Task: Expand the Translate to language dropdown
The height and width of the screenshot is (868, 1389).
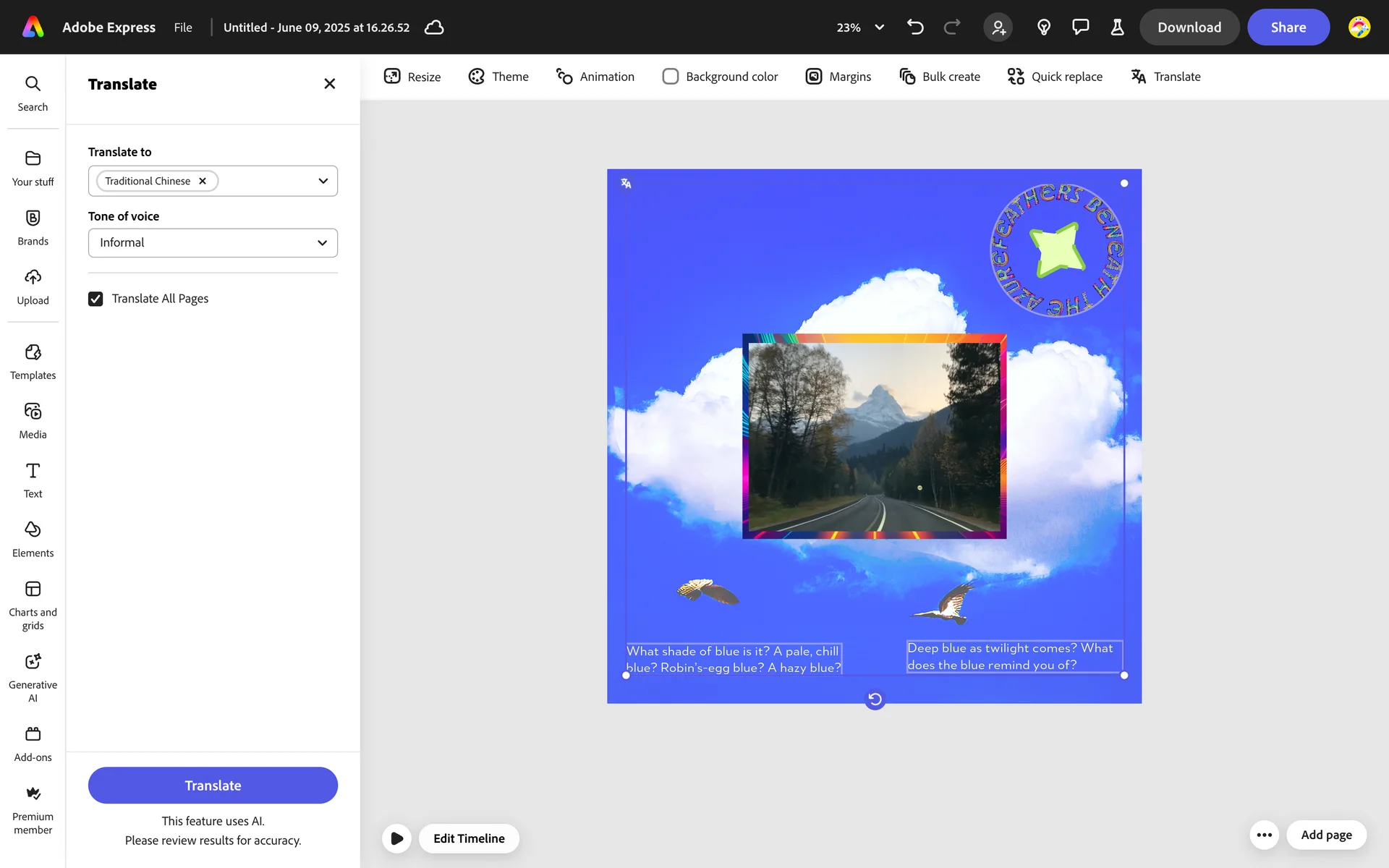Action: point(323,181)
